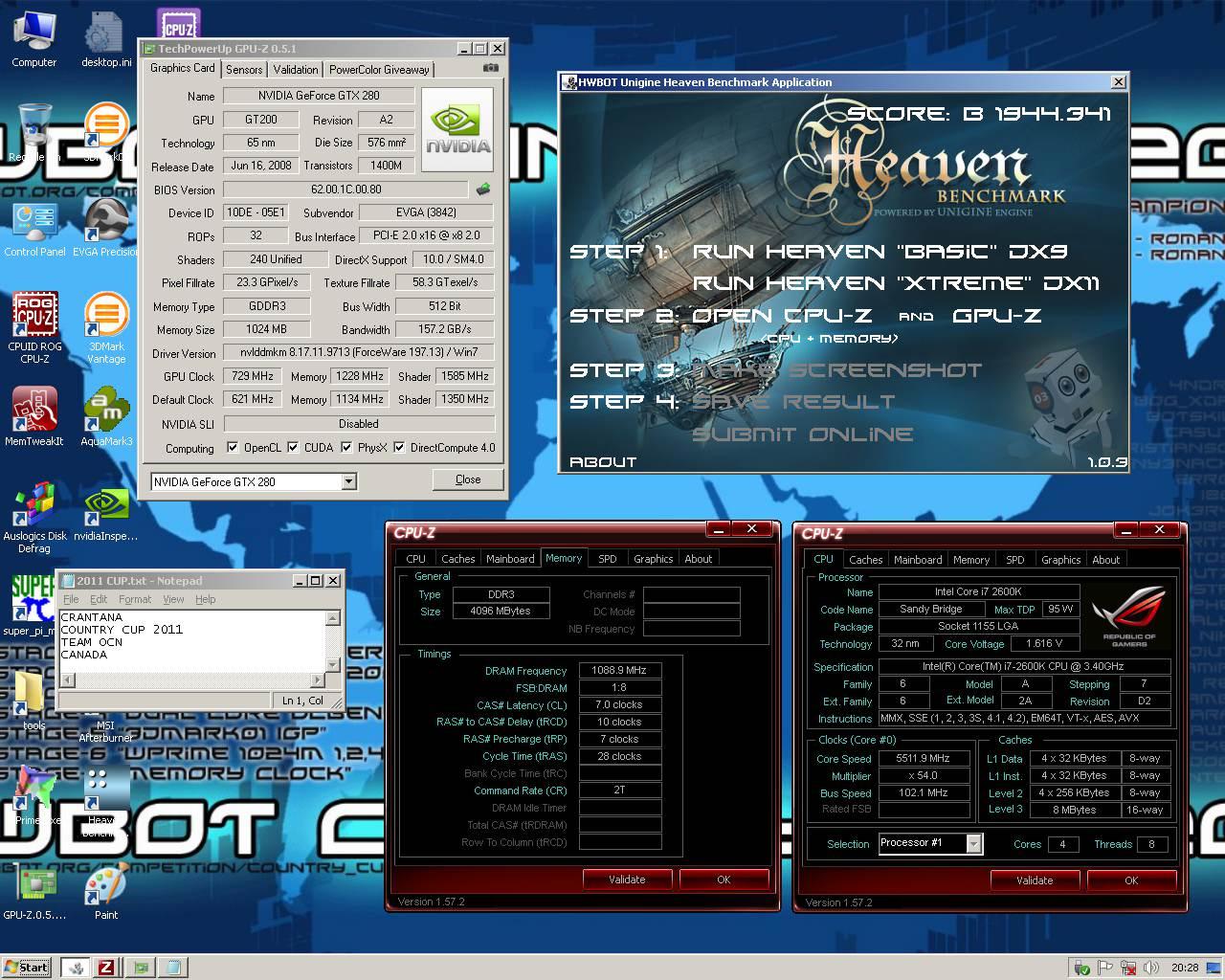Launch AquaMark3 shortcut
Image resolution: width=1225 pixels, height=980 pixels.
[106, 417]
